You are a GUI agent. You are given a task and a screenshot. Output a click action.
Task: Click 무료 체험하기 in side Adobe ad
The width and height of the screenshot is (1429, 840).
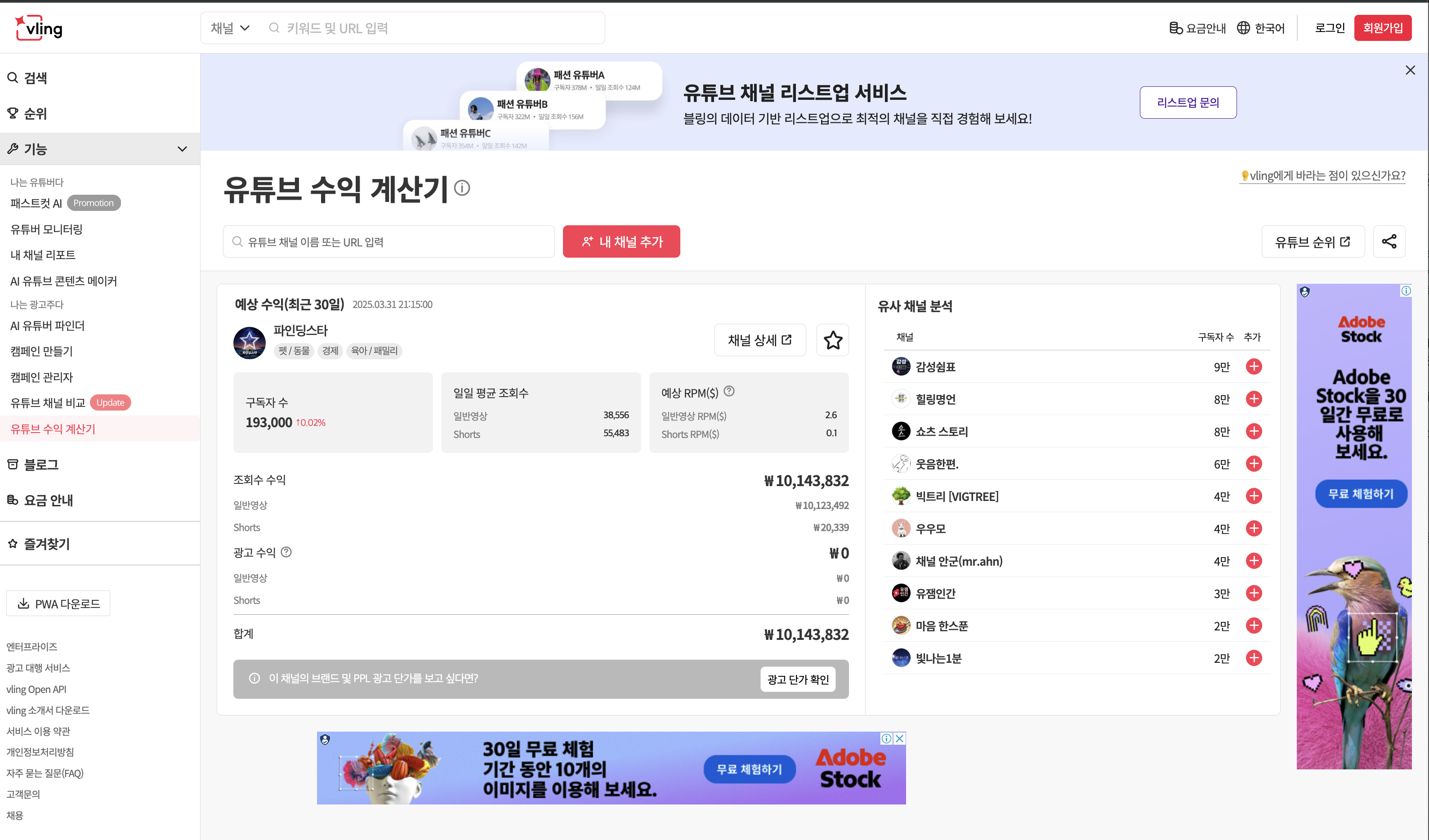pos(1361,493)
